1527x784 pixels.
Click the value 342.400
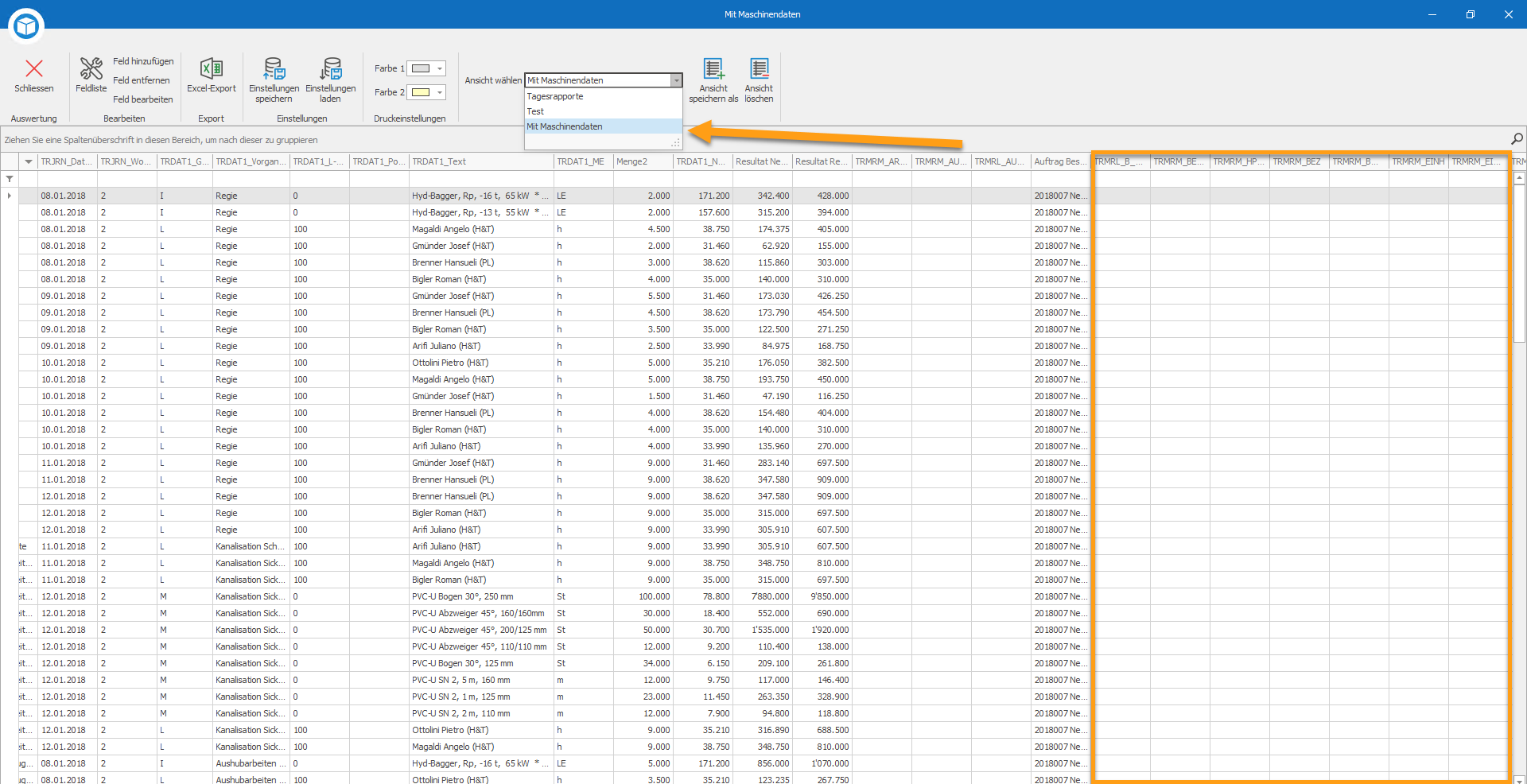(774, 196)
